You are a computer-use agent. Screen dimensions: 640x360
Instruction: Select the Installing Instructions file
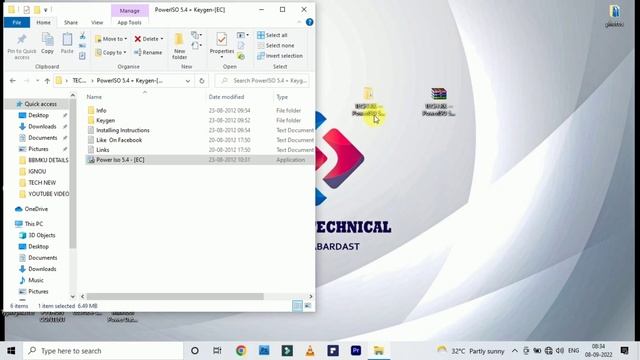[122, 130]
